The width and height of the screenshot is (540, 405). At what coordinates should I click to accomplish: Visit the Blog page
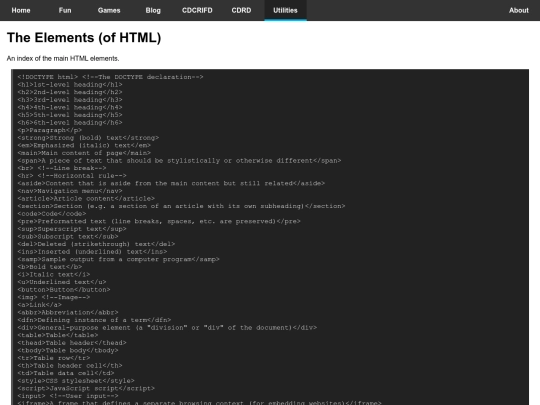click(153, 10)
